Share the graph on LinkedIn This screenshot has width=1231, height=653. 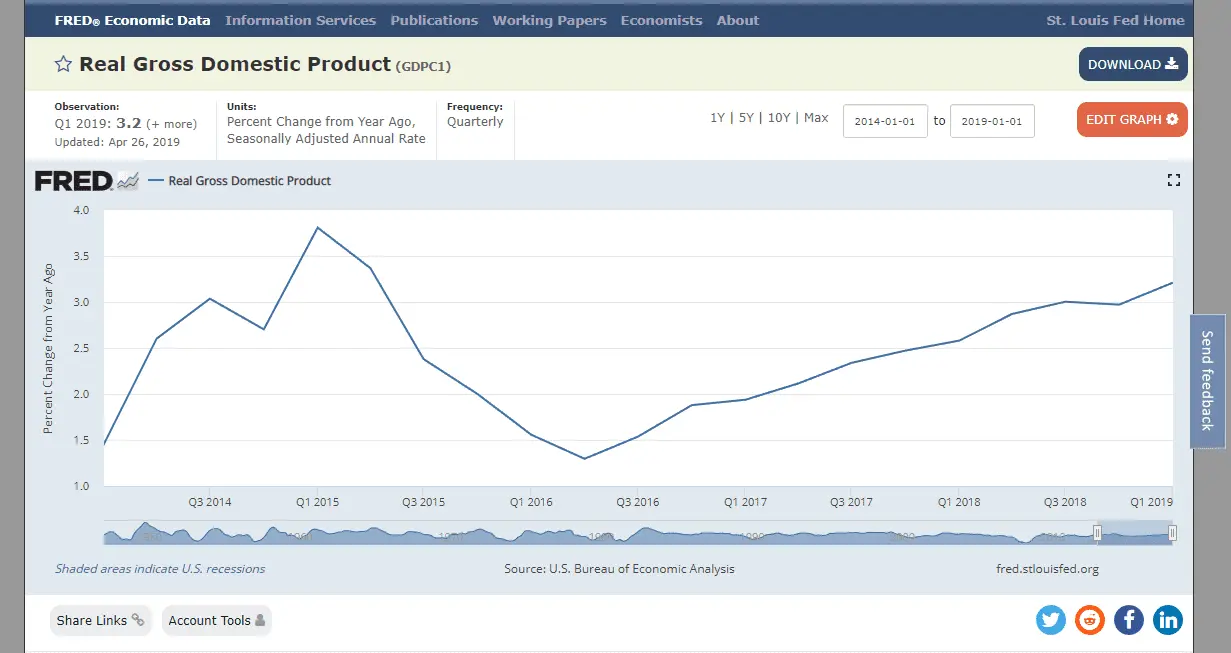tap(1168, 620)
